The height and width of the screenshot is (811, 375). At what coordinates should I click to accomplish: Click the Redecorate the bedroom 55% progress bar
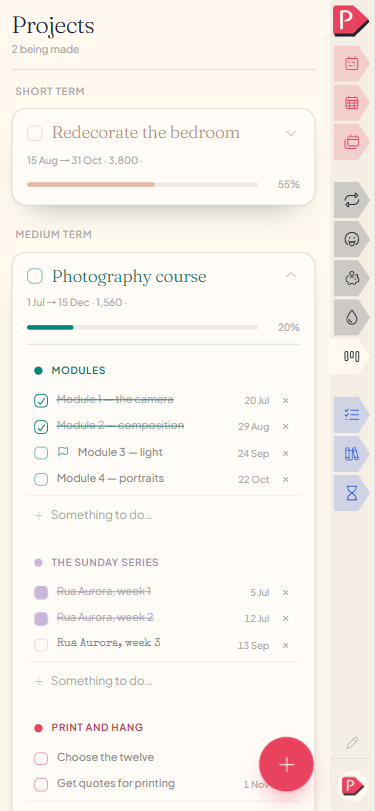[x=142, y=184]
